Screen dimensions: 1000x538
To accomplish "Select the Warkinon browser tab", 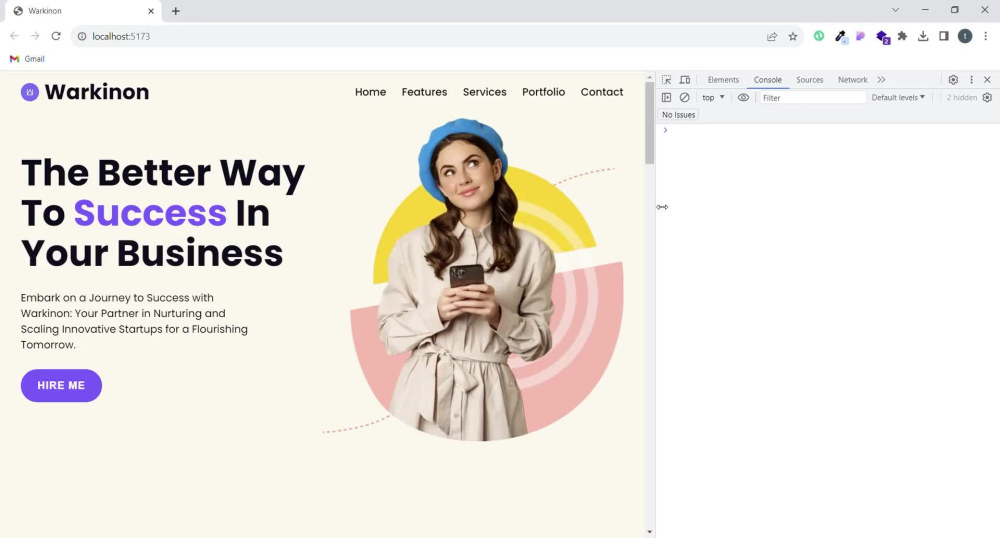I will click(x=83, y=11).
